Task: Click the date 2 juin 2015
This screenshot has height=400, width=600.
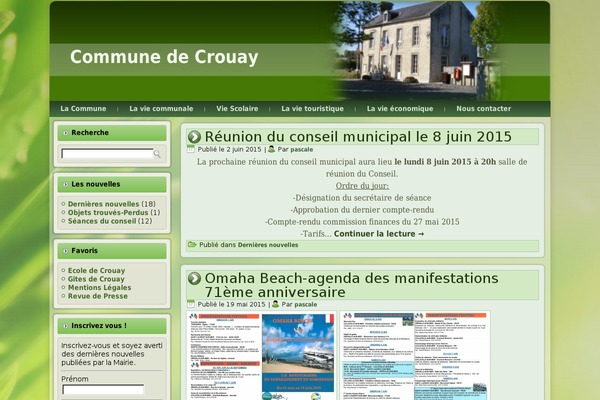Action: point(244,149)
